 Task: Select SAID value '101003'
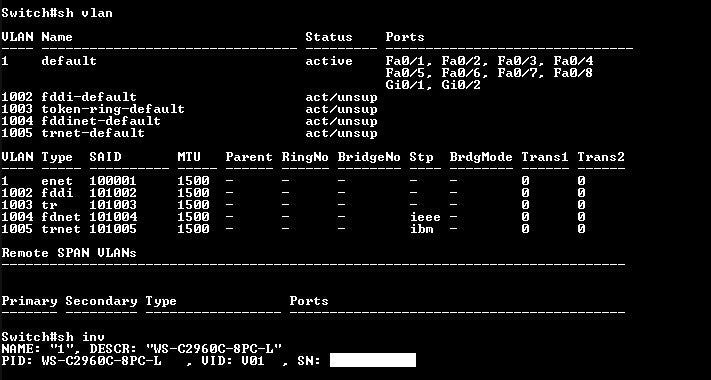coord(112,205)
